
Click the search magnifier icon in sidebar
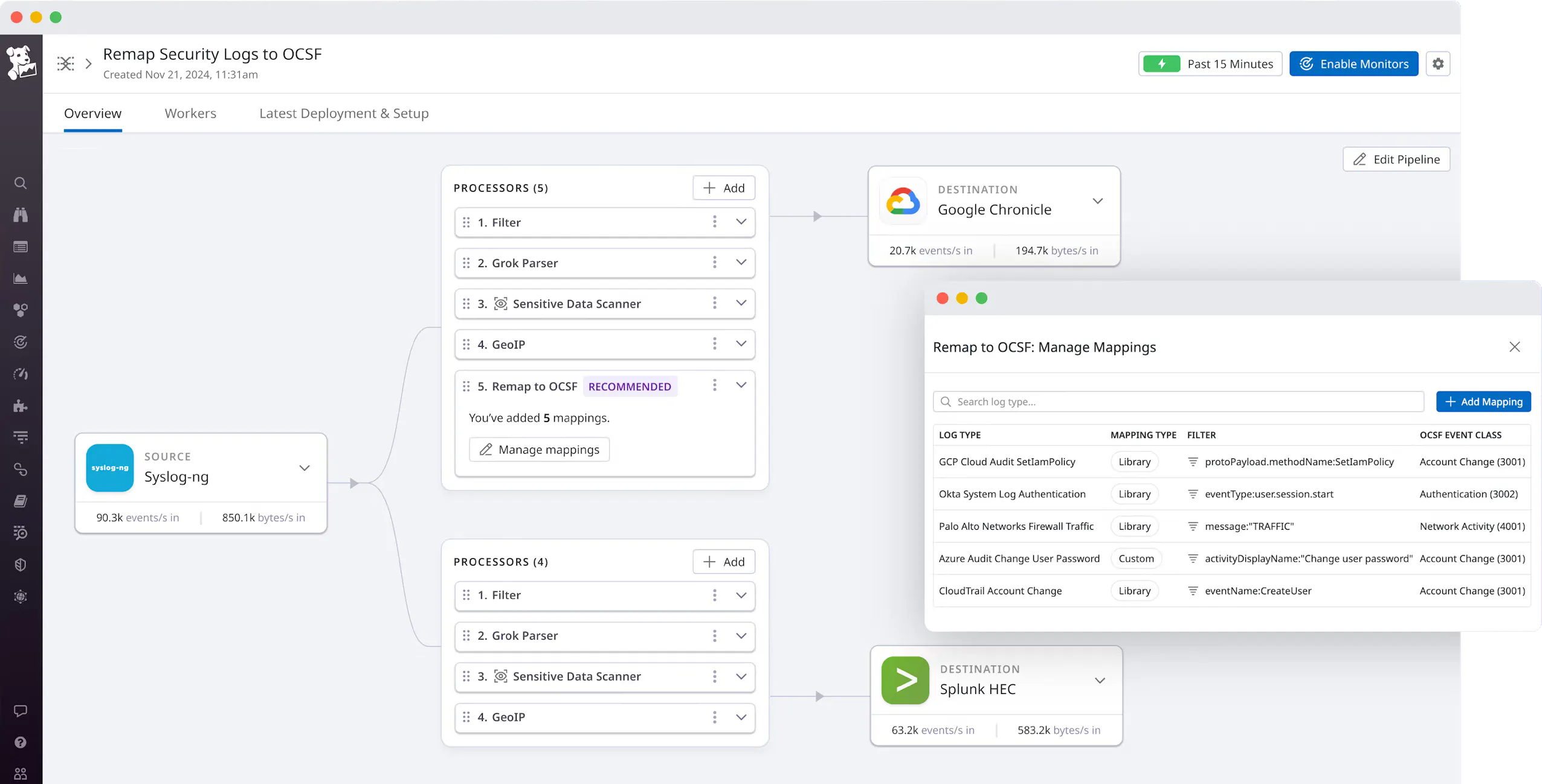point(21,183)
